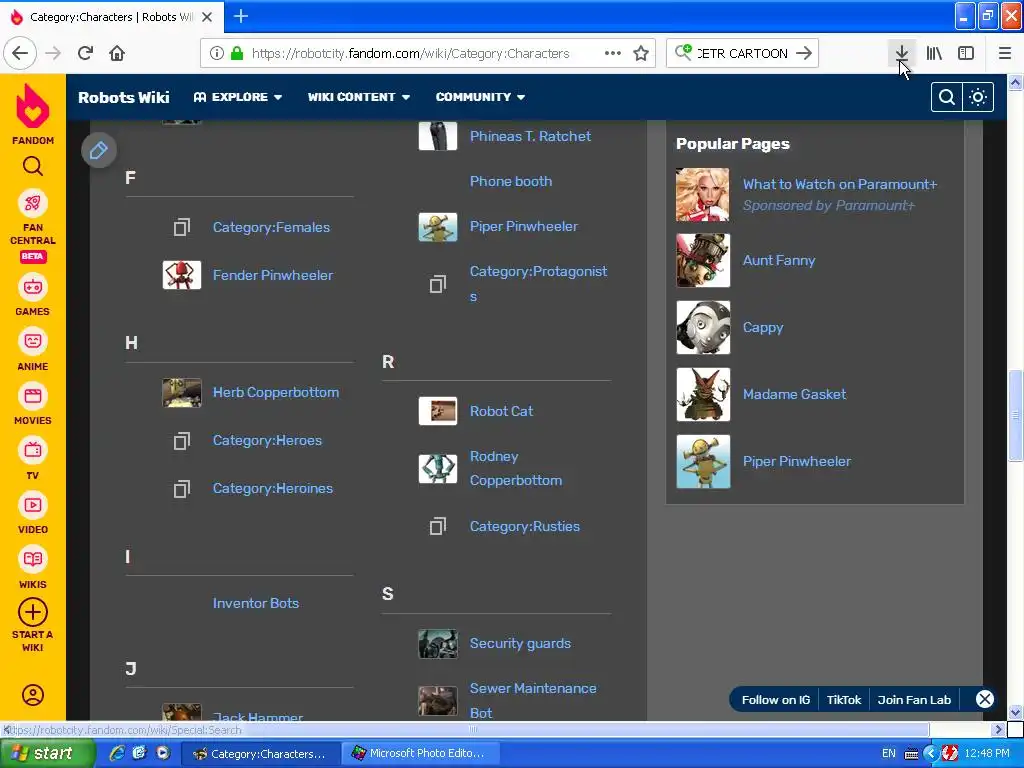Open the Security guards link
This screenshot has width=1024, height=768.
(x=520, y=643)
